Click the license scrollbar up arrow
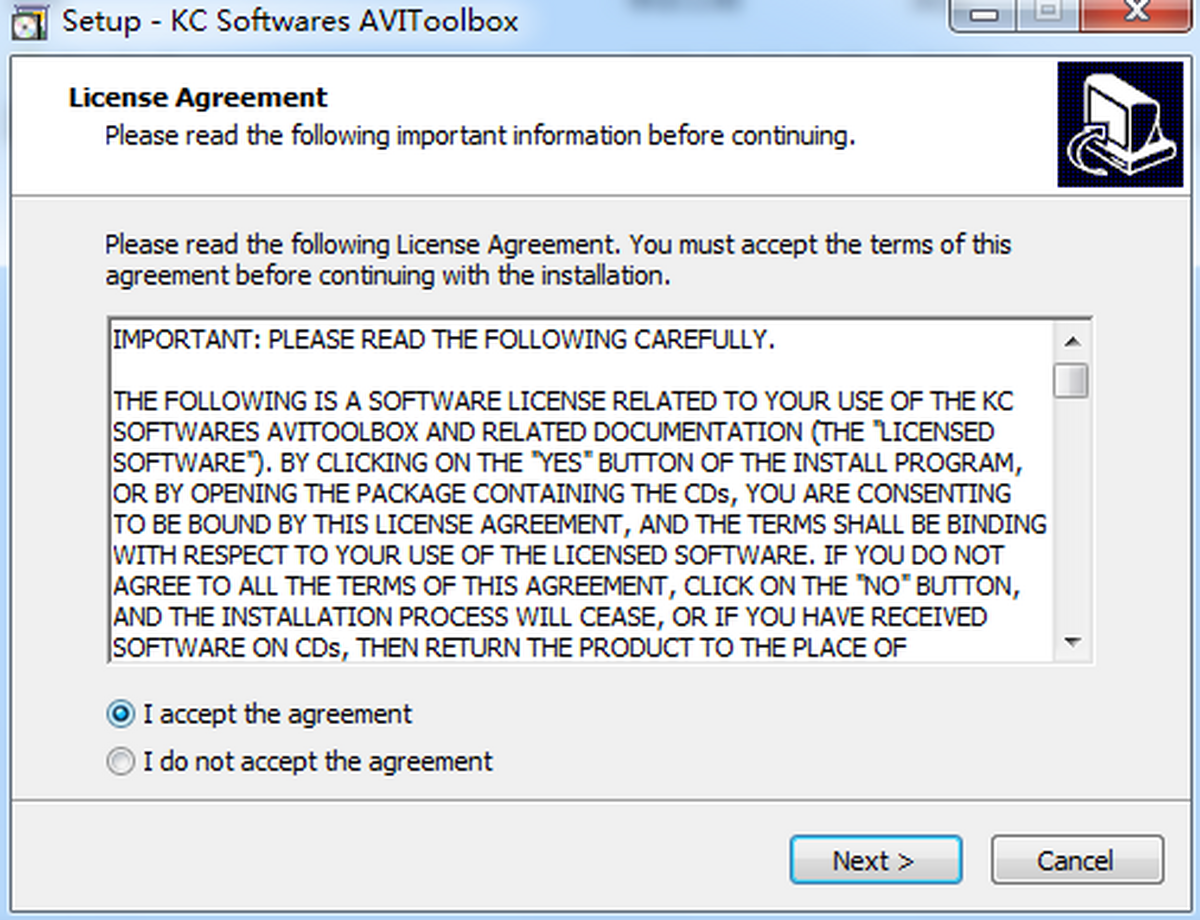 [x=1073, y=341]
